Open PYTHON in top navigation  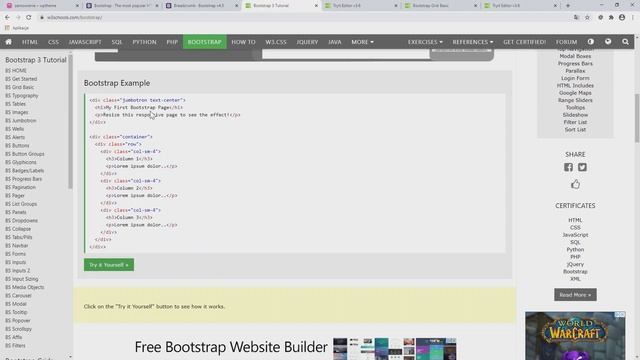[144, 42]
